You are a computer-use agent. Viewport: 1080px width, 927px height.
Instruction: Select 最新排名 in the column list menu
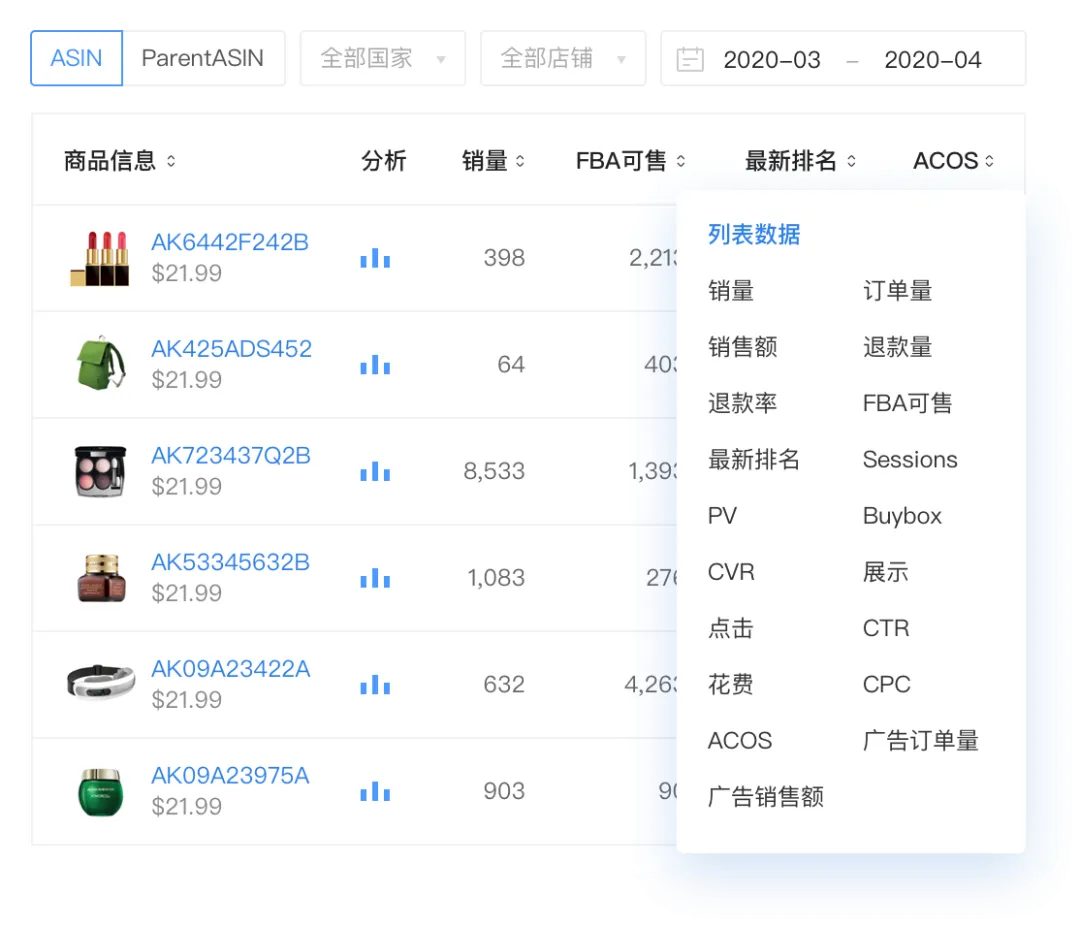(x=754, y=459)
